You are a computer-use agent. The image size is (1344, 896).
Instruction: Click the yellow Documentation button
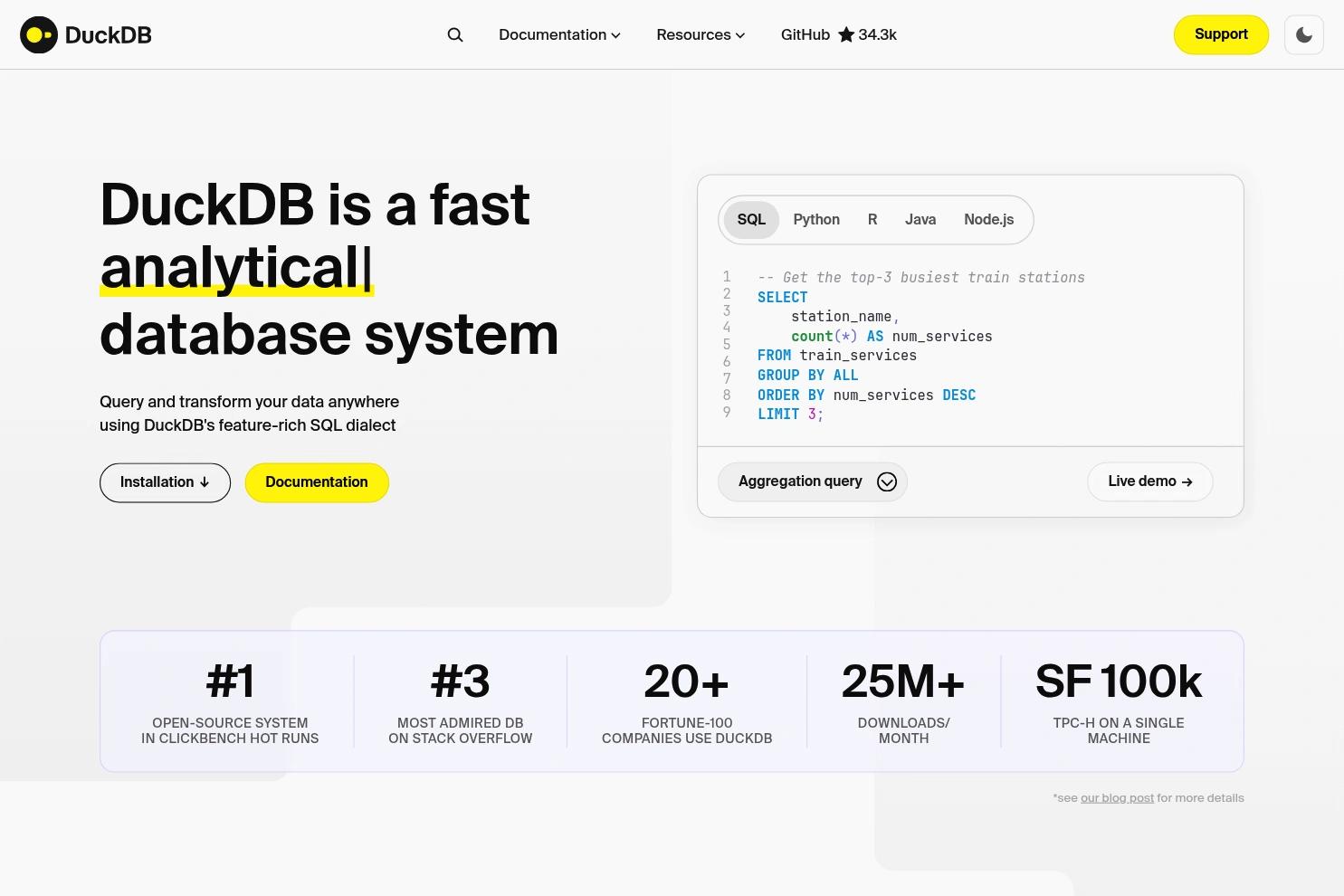(317, 482)
